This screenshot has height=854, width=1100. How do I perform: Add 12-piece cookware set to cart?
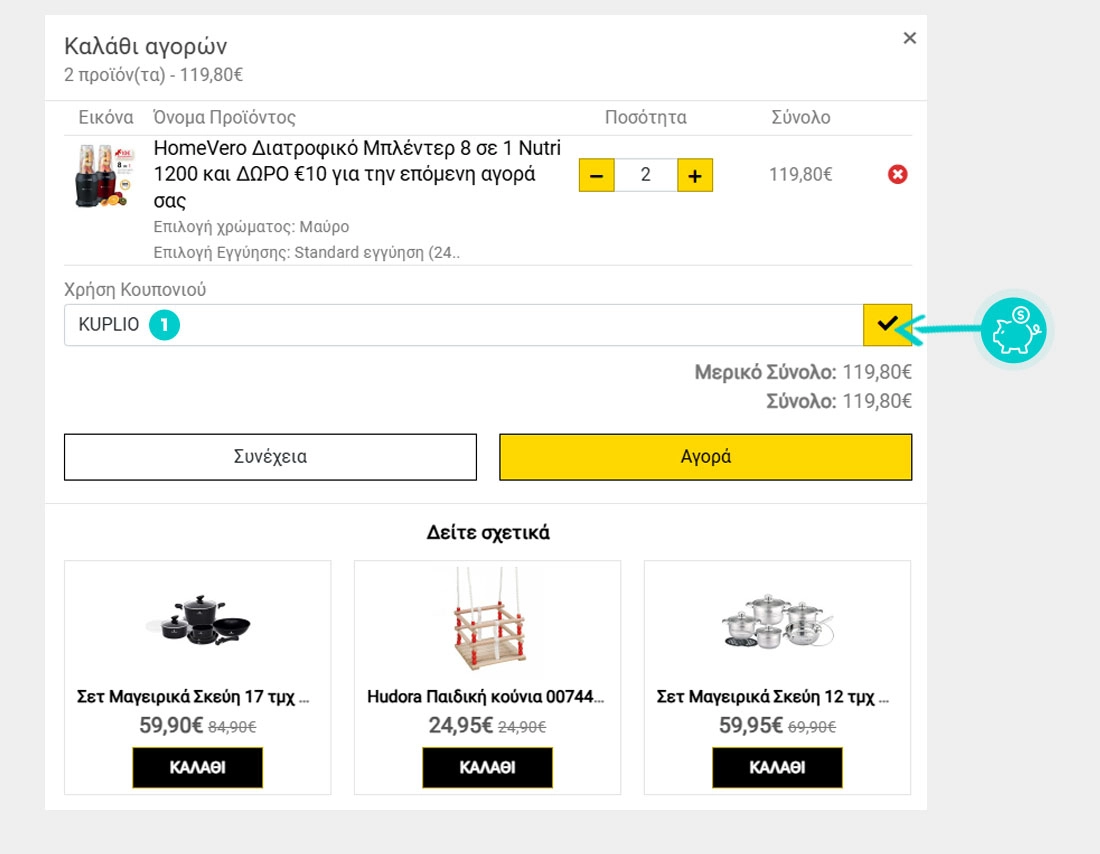[777, 767]
